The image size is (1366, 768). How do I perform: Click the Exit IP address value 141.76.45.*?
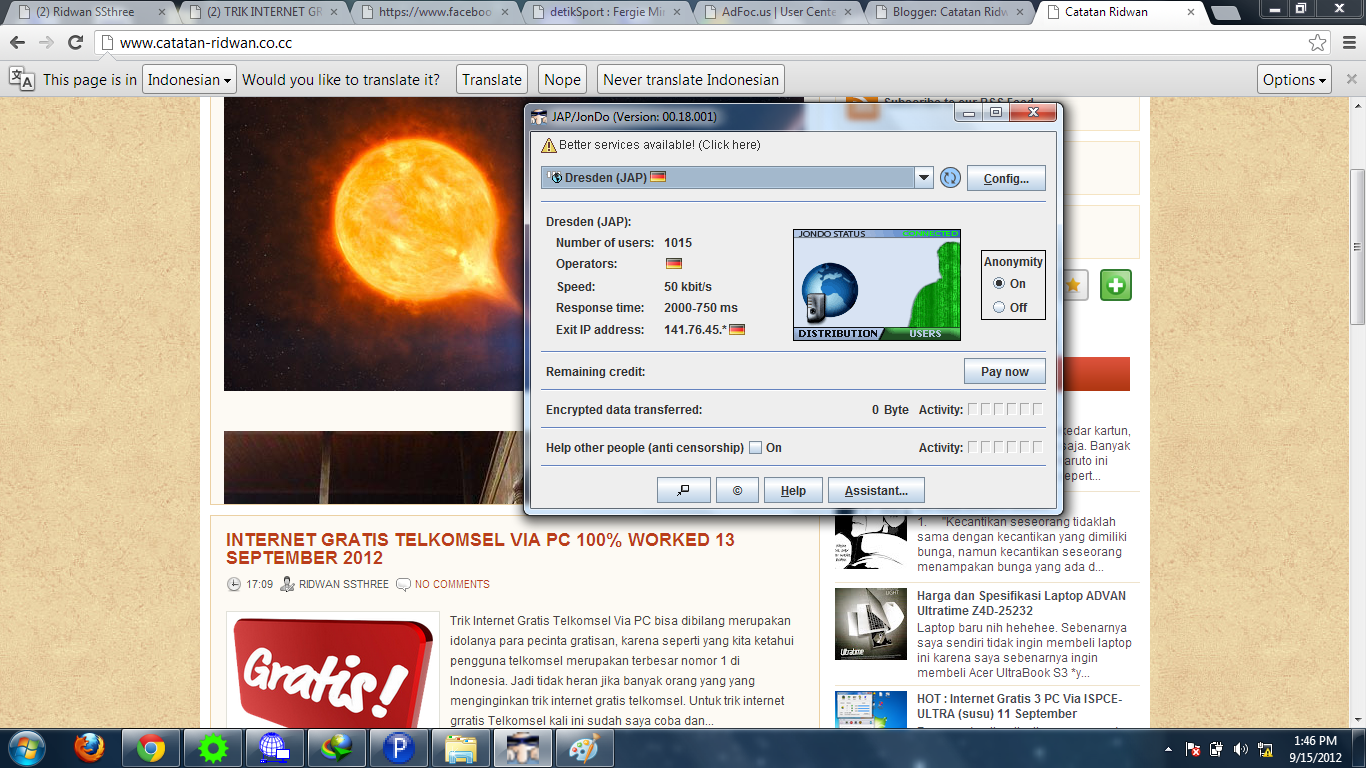(693, 330)
